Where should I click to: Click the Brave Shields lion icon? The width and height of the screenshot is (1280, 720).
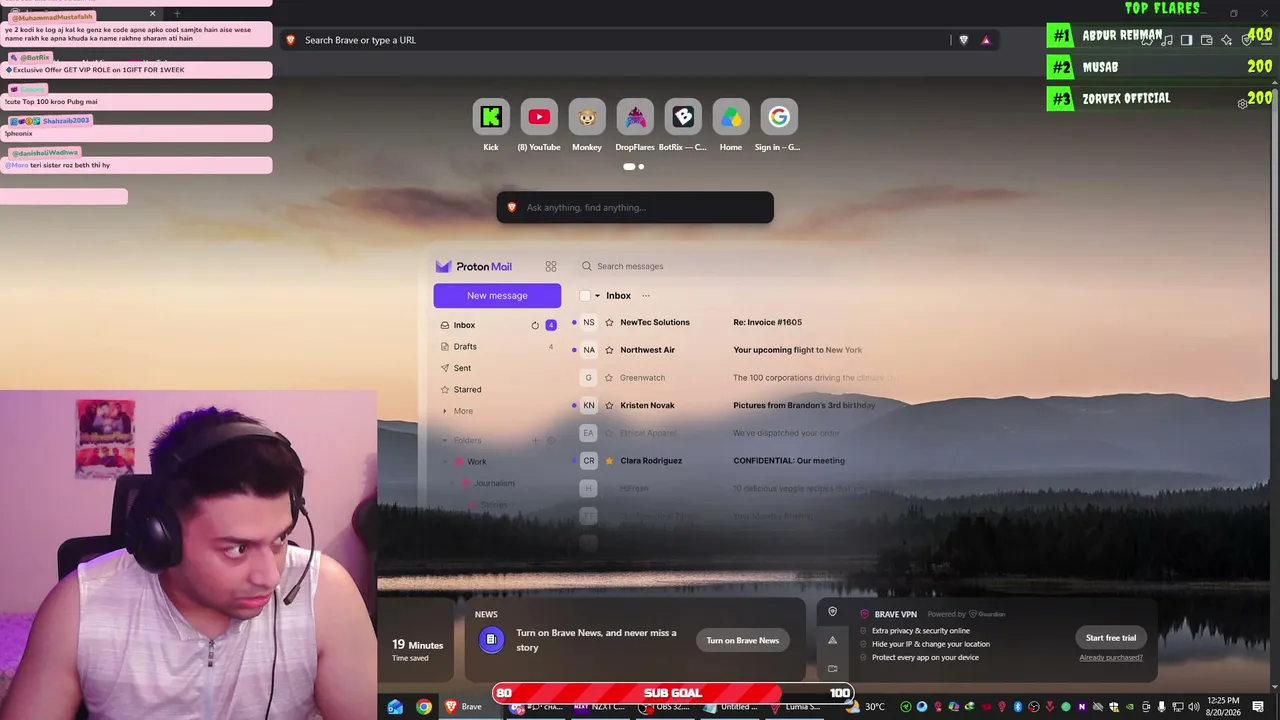click(964, 40)
